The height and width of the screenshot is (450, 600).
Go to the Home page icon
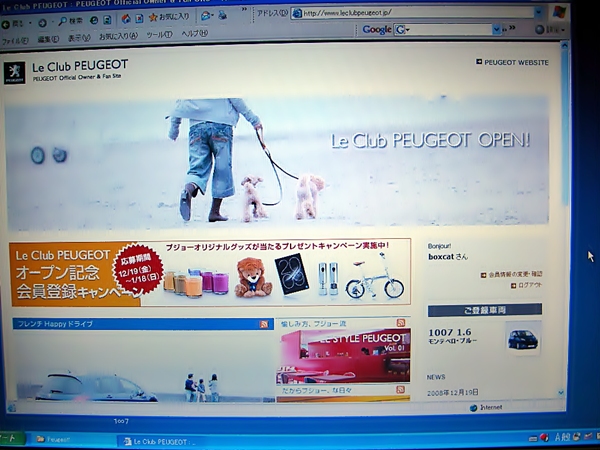[x=126, y=19]
